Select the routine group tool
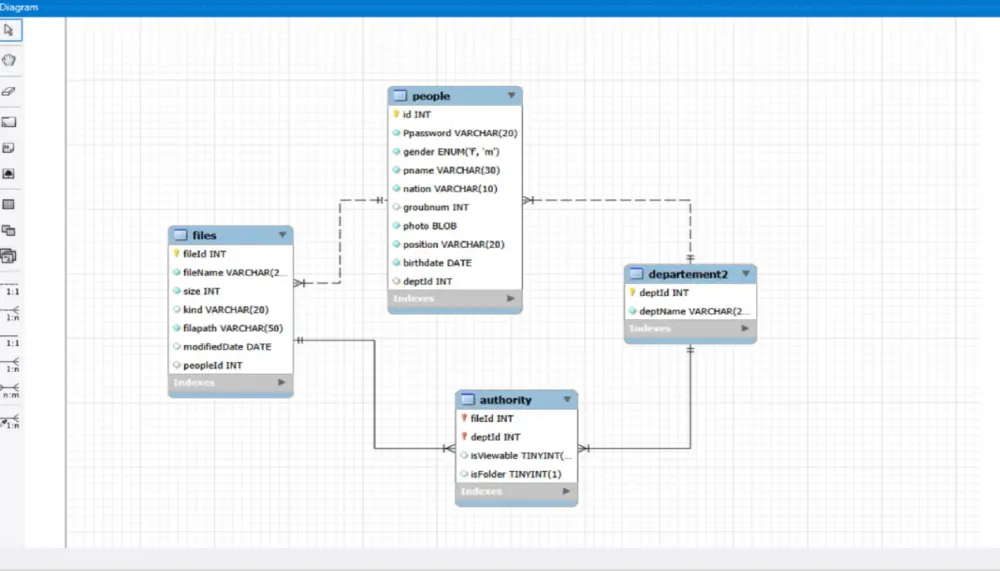 [x=9, y=256]
